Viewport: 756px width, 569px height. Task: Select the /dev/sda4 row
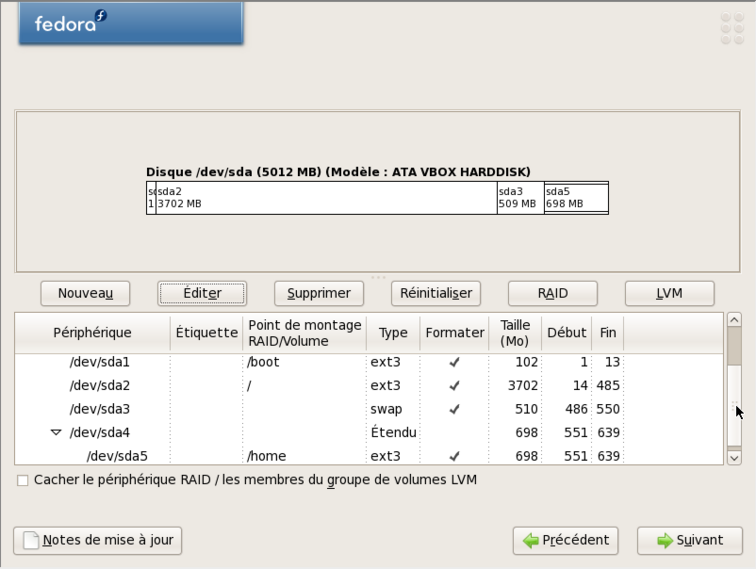pos(369,433)
